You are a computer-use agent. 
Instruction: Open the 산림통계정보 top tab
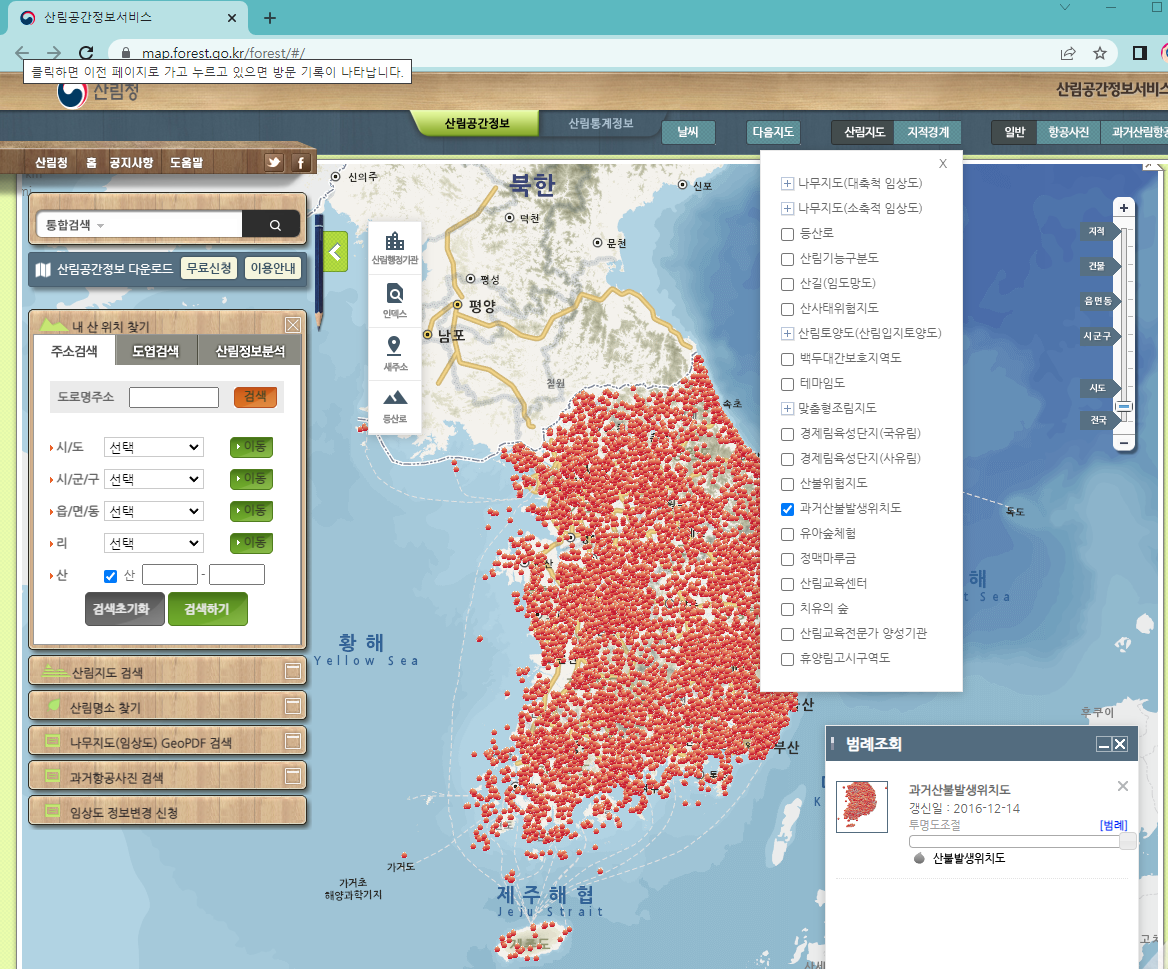point(600,123)
